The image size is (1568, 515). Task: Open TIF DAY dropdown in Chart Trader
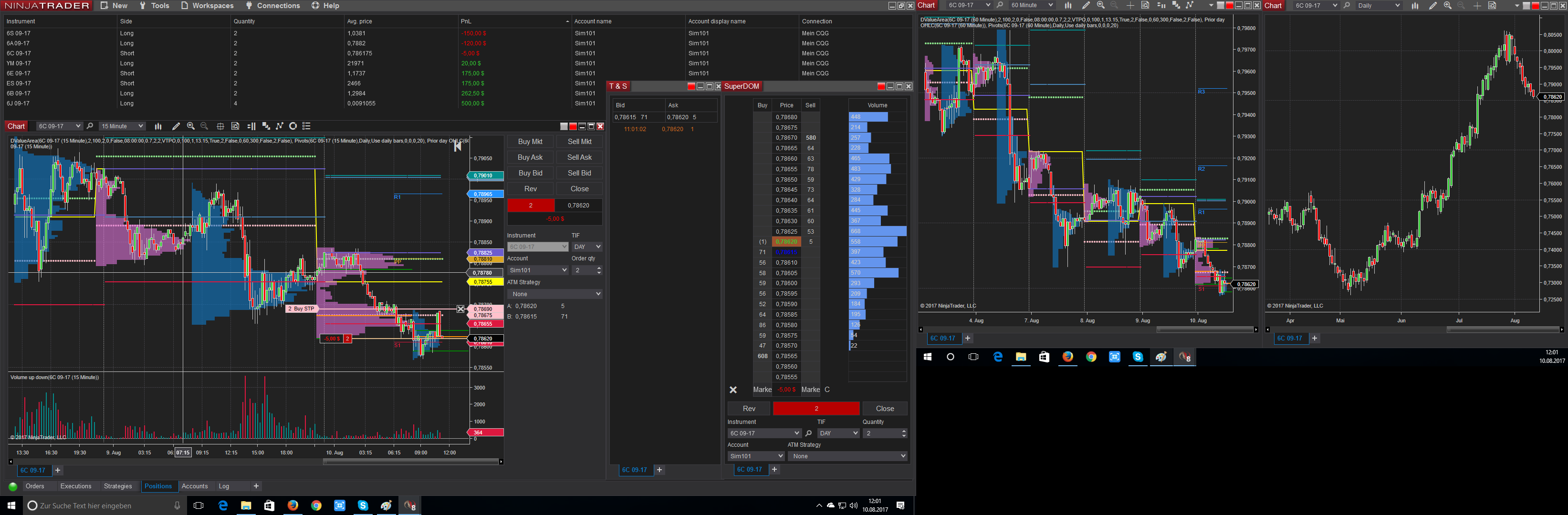point(587,247)
